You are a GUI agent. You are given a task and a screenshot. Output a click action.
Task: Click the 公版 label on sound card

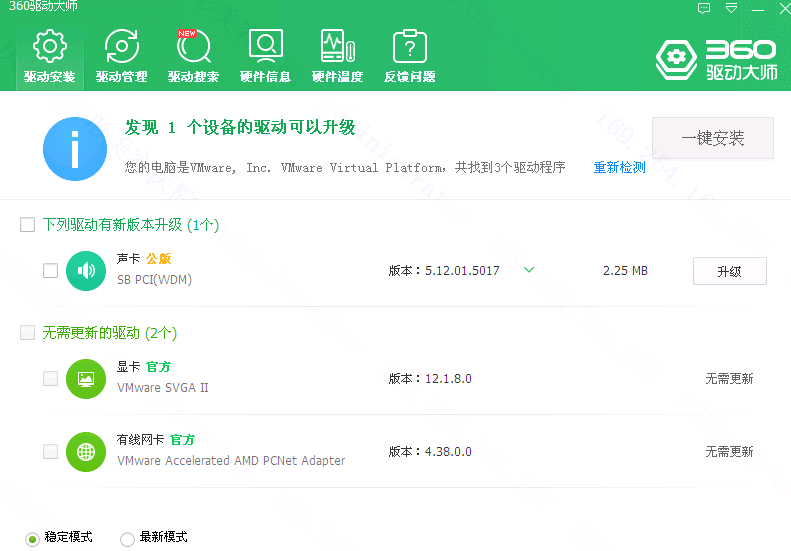[158, 259]
